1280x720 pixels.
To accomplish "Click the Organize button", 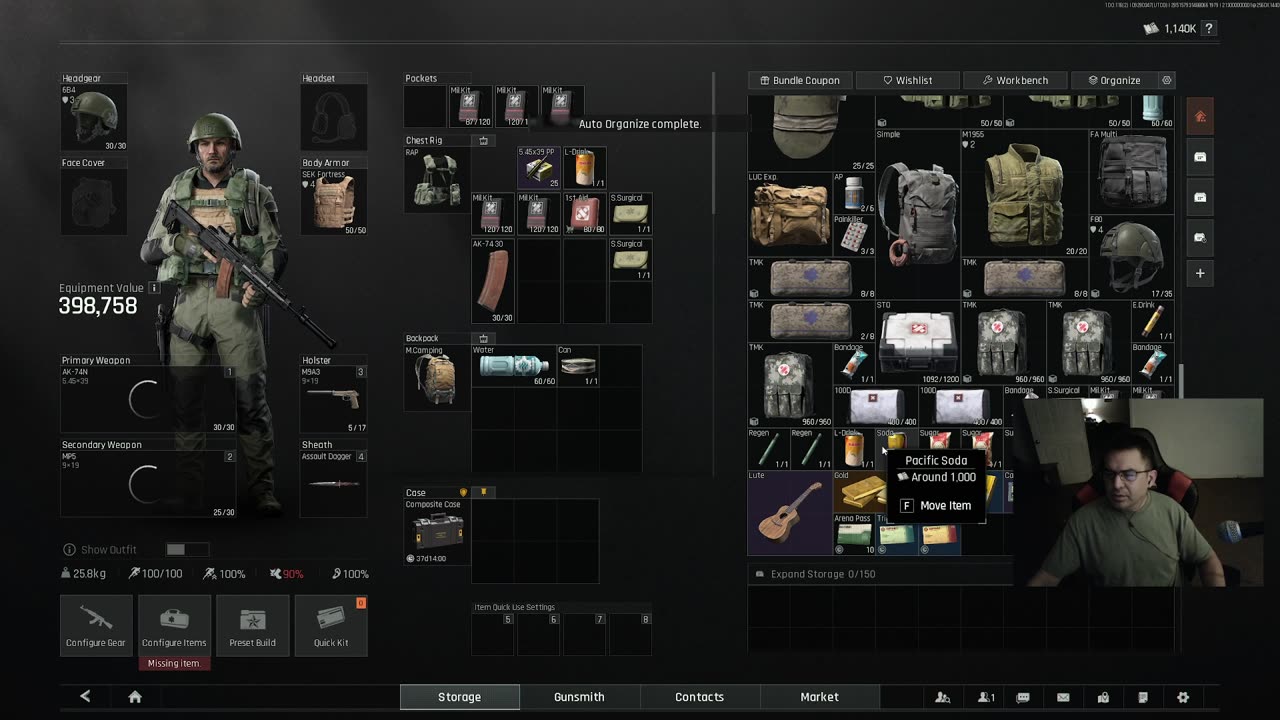I will [1113, 80].
